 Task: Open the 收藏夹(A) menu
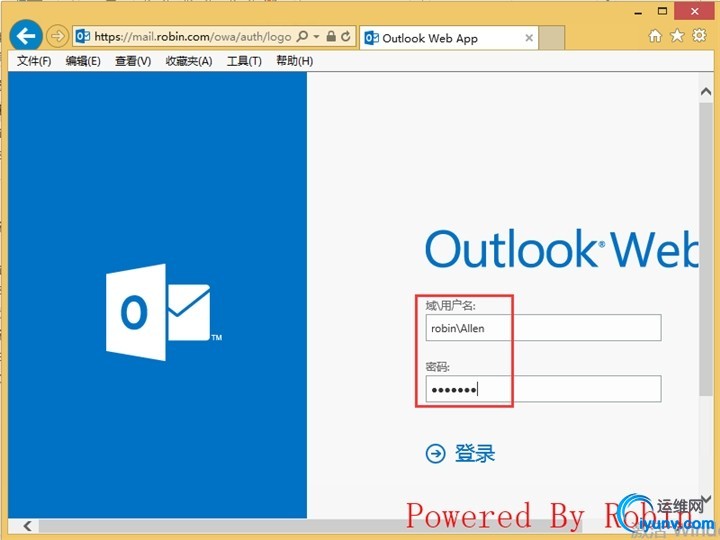(x=189, y=61)
